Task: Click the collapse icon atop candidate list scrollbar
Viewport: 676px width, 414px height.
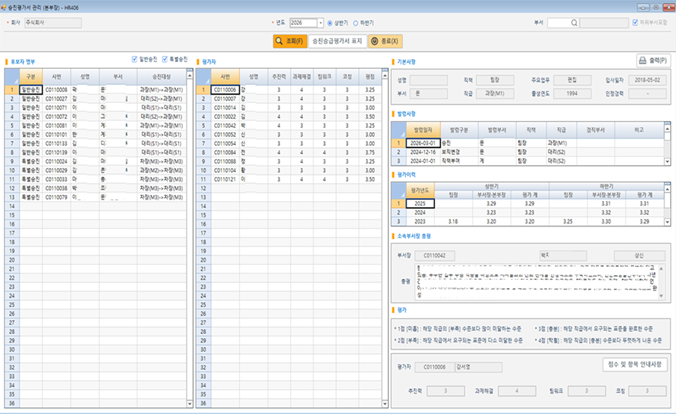Action: tap(190, 69)
